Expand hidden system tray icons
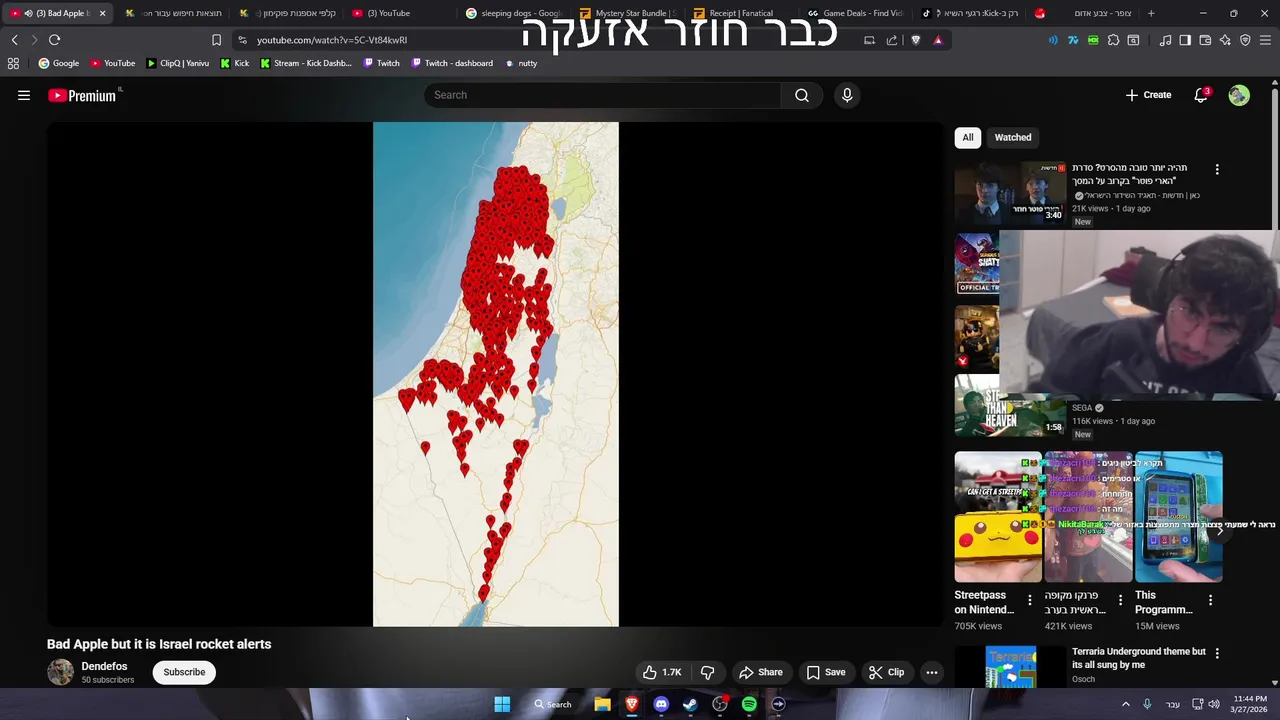The image size is (1280, 720). click(1125, 704)
